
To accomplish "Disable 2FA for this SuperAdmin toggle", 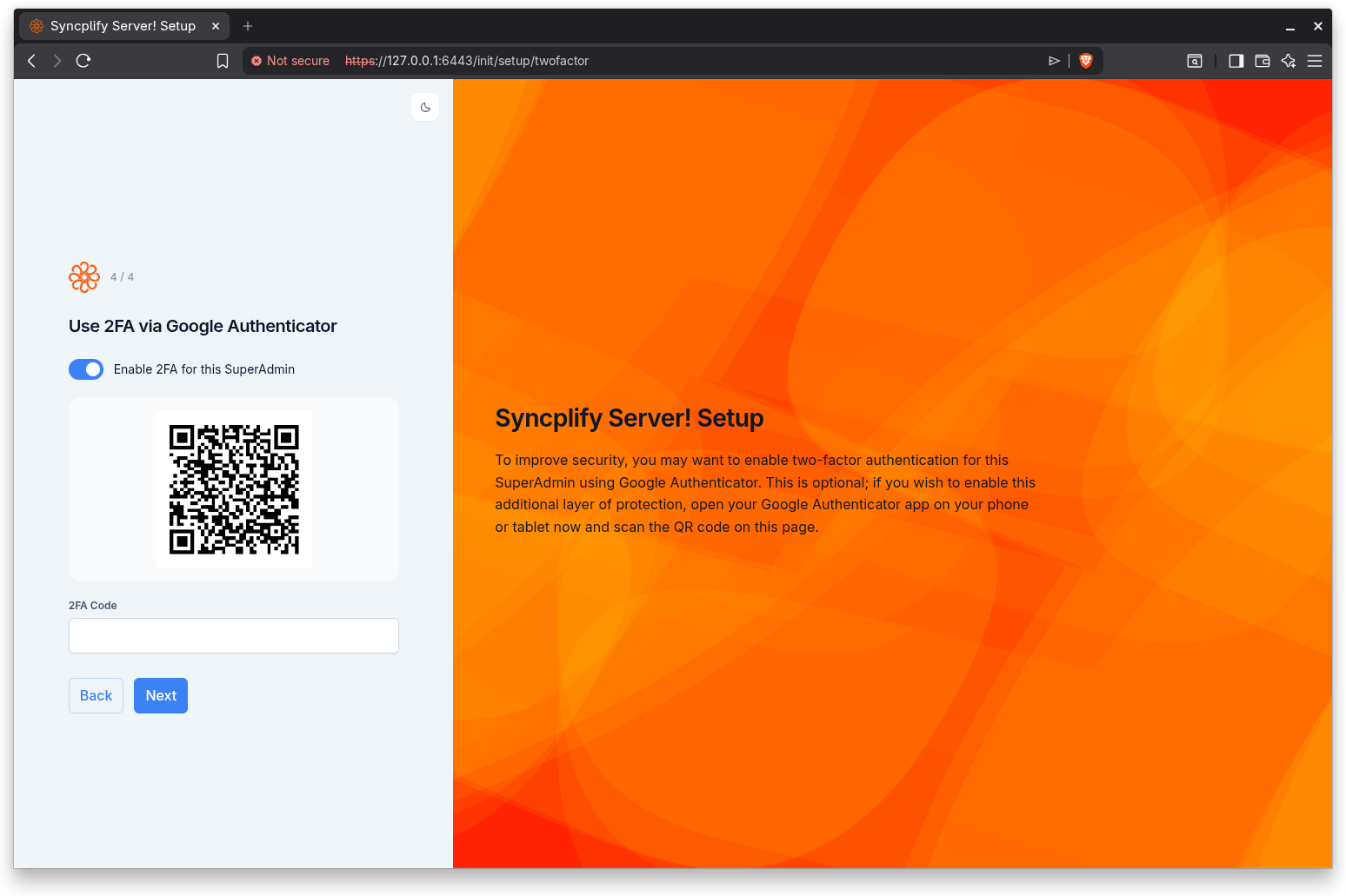I will pos(86,369).
